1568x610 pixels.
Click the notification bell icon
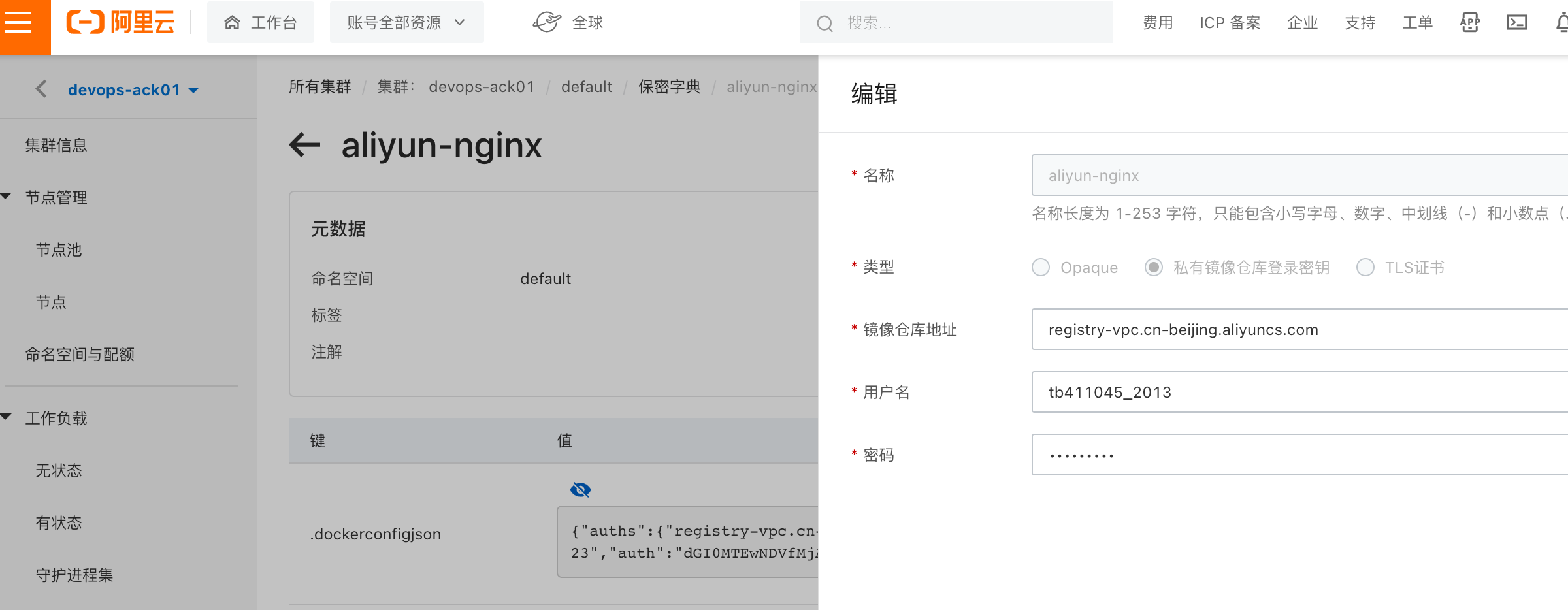1561,23
